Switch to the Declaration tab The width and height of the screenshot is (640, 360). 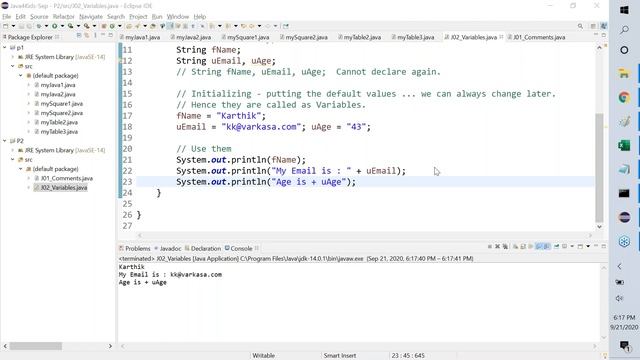(203, 249)
